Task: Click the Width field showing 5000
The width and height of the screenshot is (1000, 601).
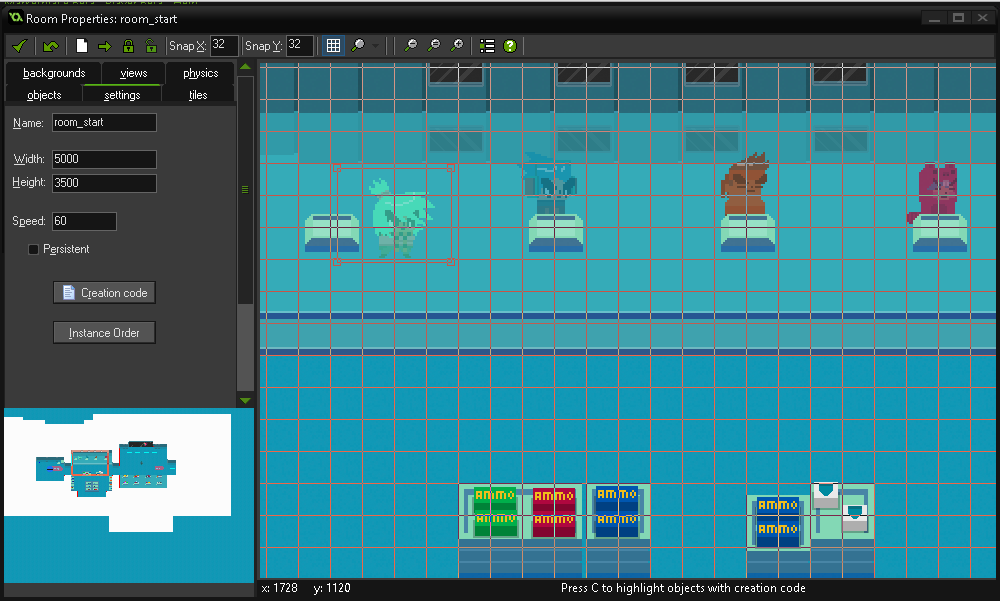Action: tap(104, 159)
